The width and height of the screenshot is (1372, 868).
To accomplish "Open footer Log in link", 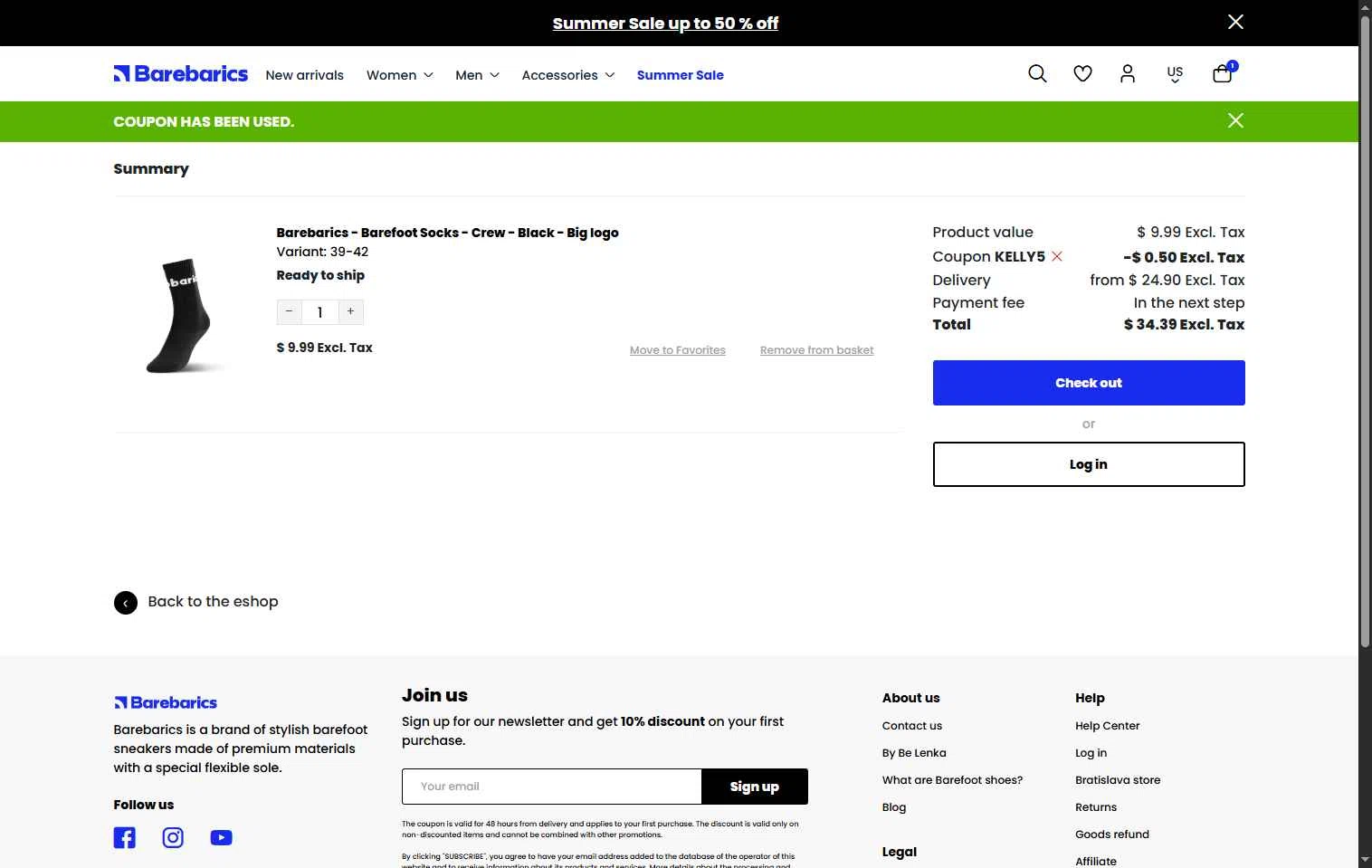I will click(x=1091, y=753).
